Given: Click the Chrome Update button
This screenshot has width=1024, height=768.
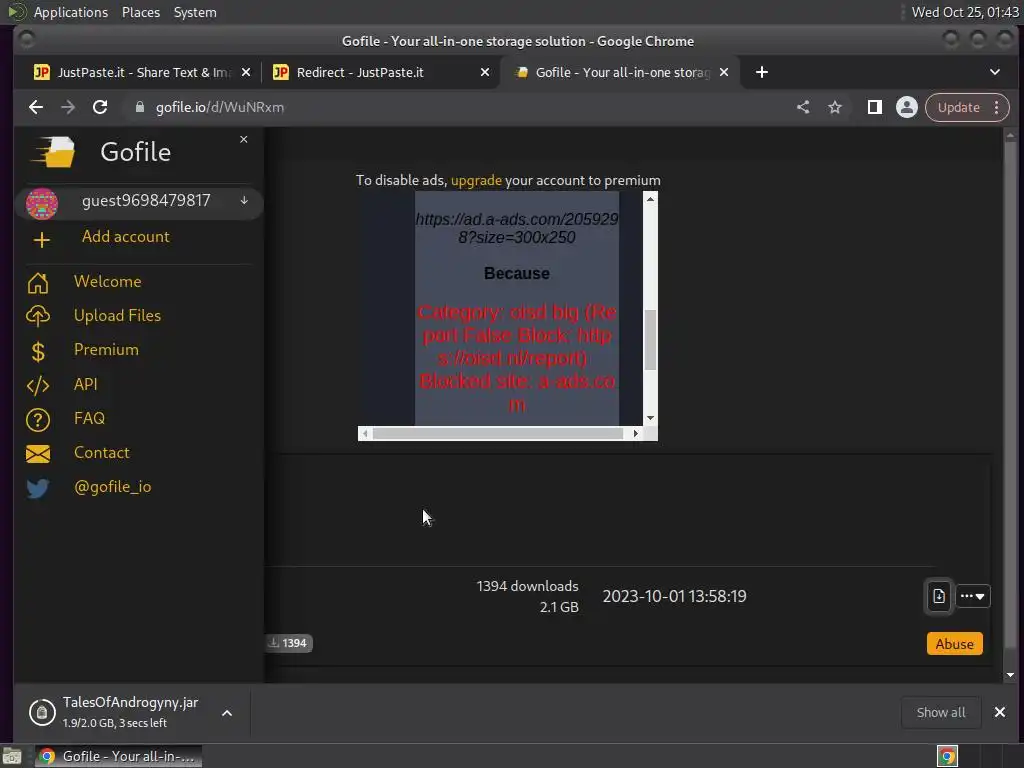Looking at the screenshot, I should 959,107.
